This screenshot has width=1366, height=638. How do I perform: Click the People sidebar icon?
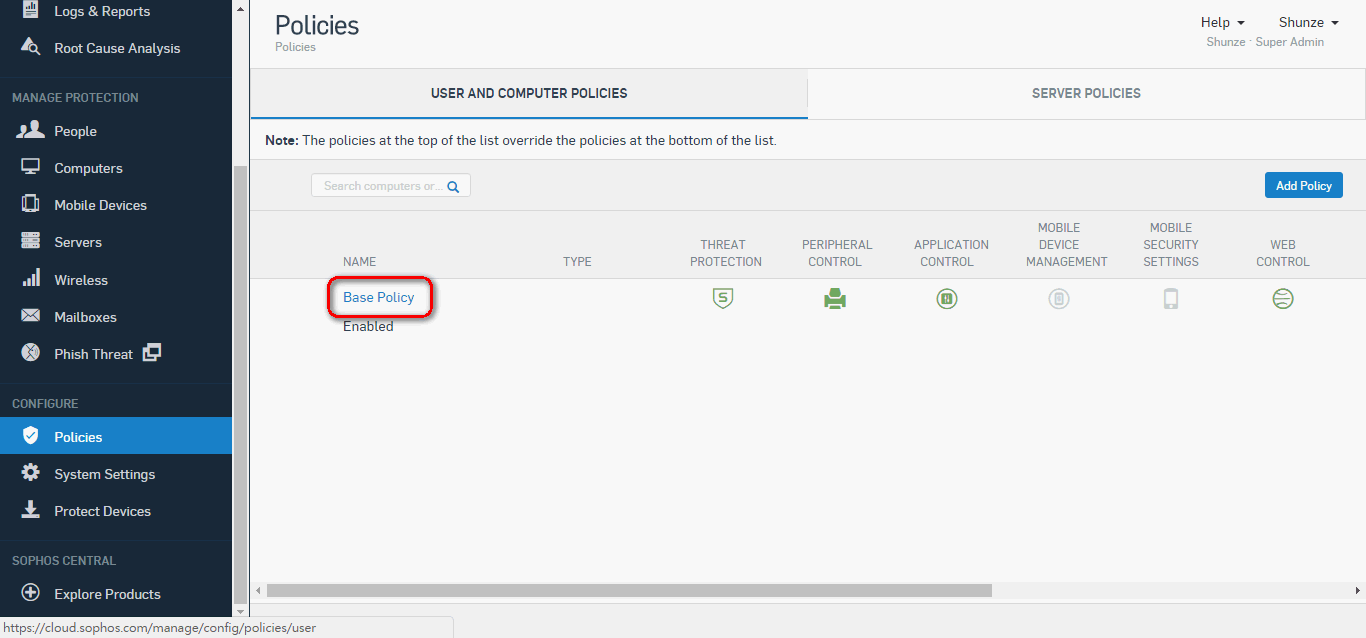coord(31,130)
